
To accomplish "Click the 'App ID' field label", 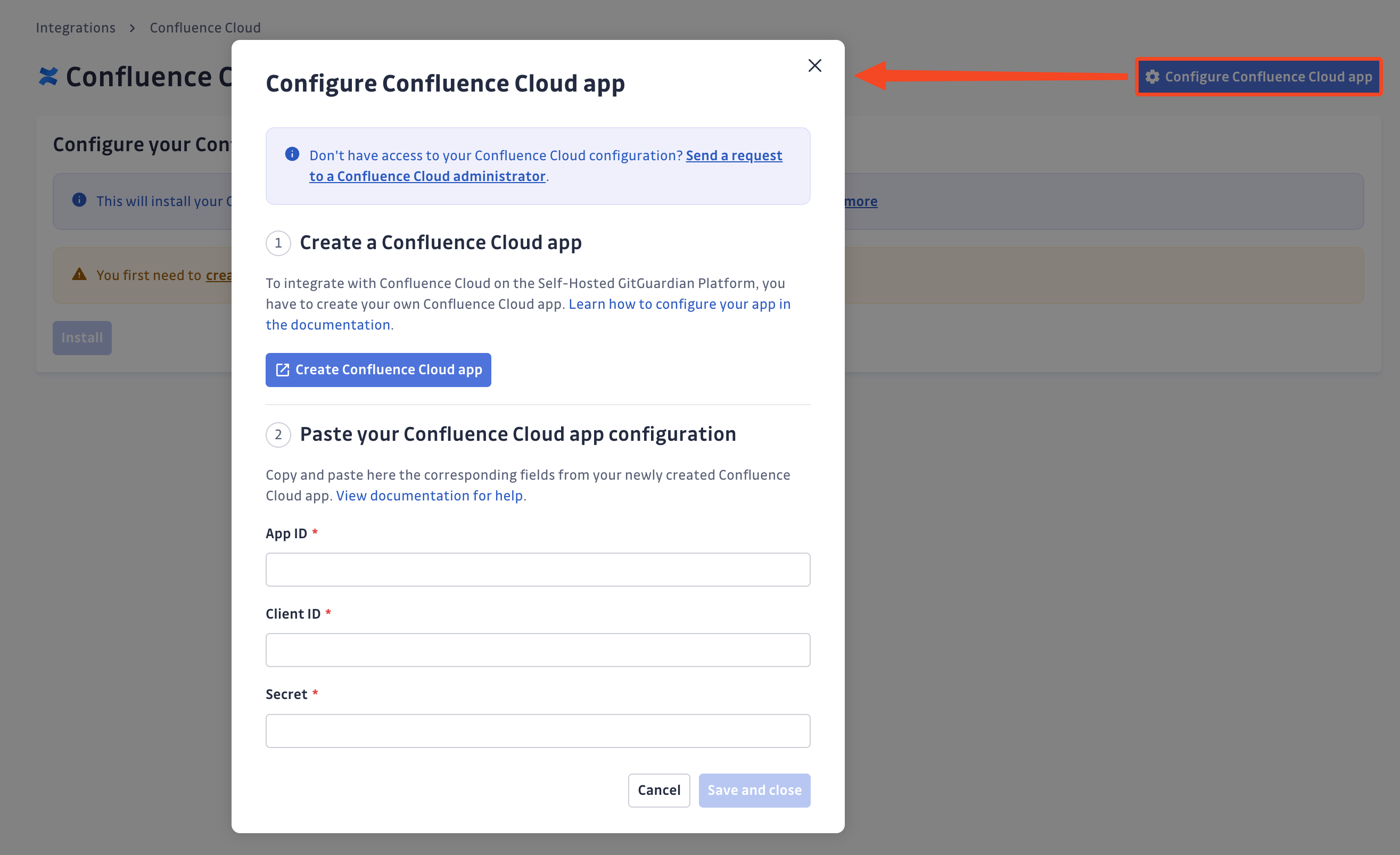I will [286, 533].
